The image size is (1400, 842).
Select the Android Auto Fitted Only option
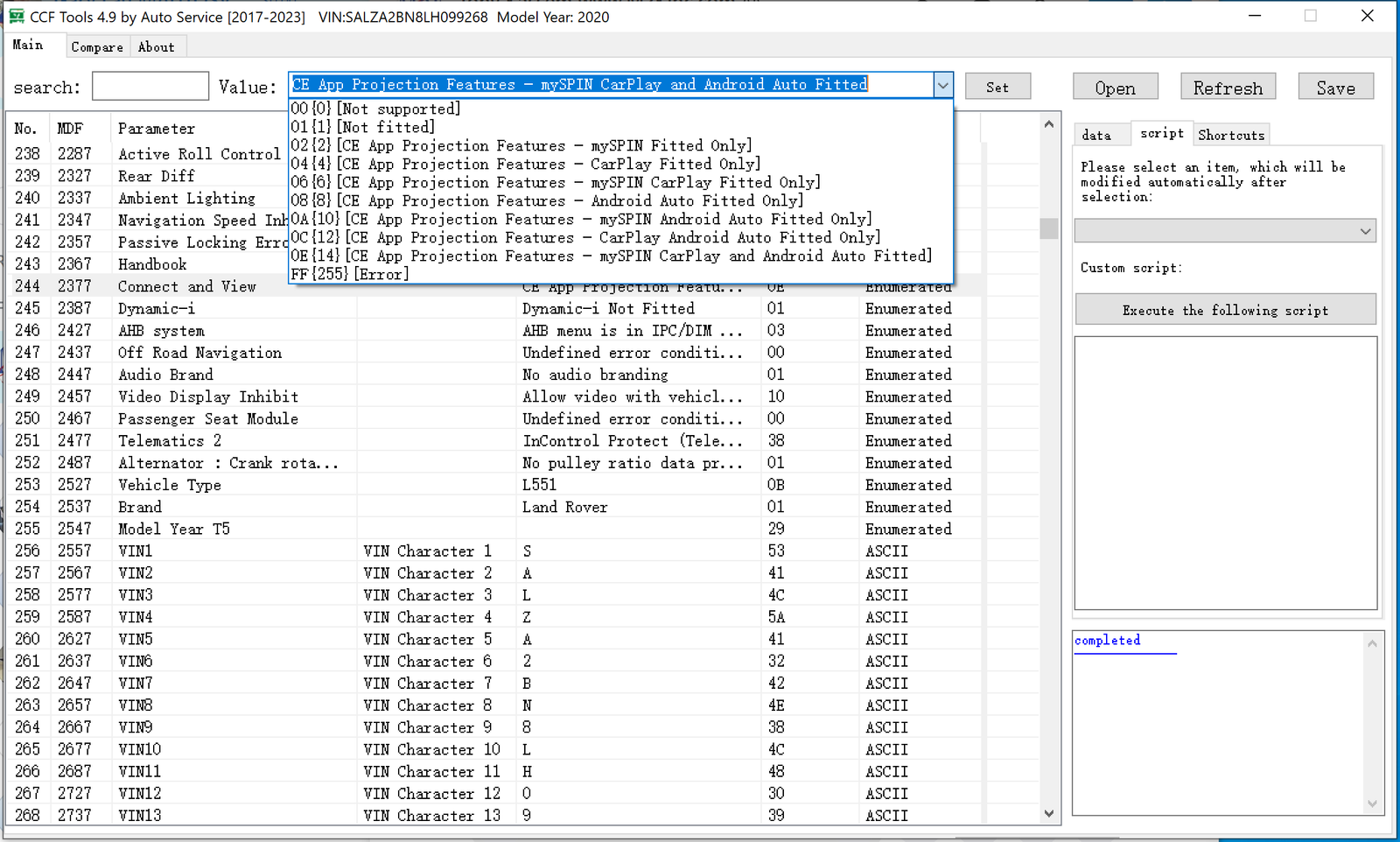547,200
